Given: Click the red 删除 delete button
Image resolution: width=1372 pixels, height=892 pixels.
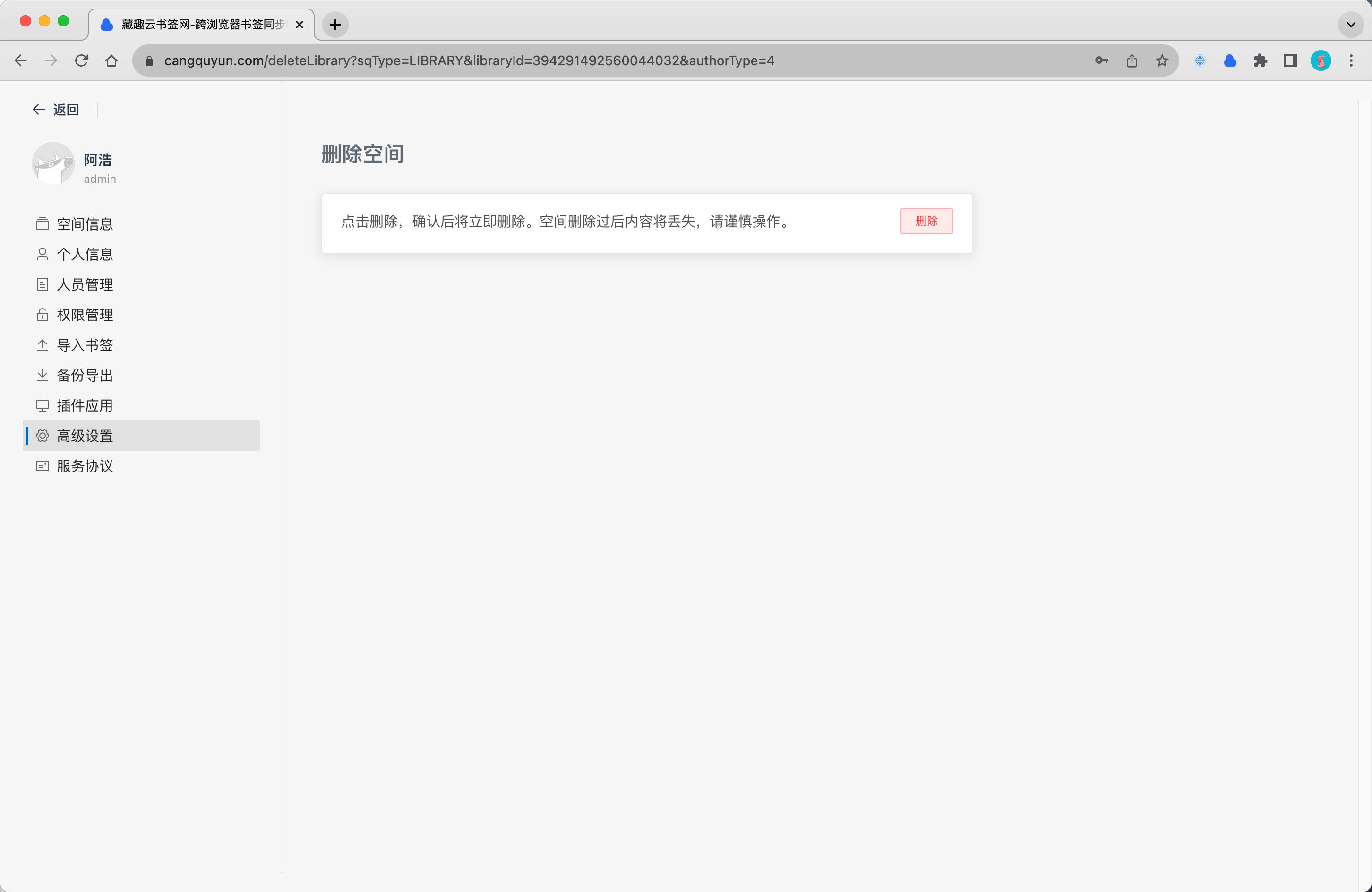Looking at the screenshot, I should pos(926,221).
